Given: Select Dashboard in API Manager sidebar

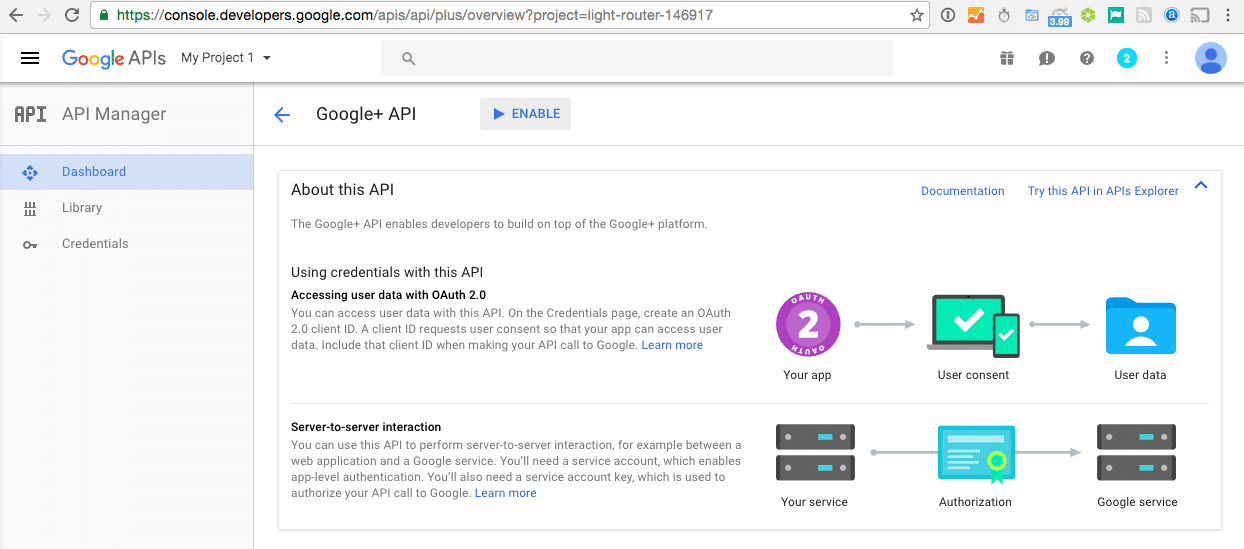Looking at the screenshot, I should (126, 172).
